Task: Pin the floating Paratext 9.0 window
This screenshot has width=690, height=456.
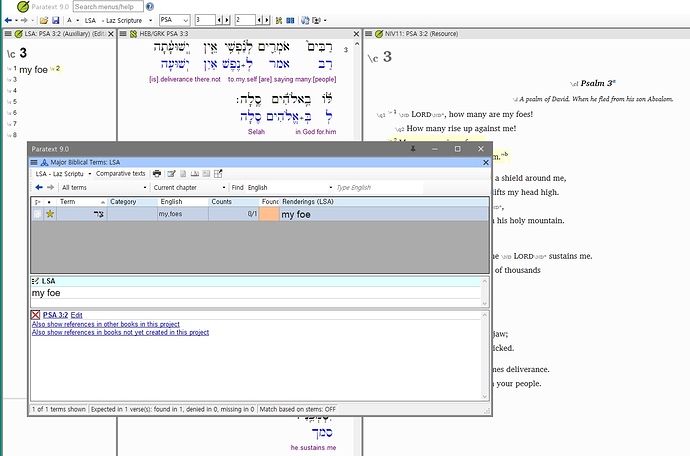Action: pyautogui.click(x=413, y=149)
